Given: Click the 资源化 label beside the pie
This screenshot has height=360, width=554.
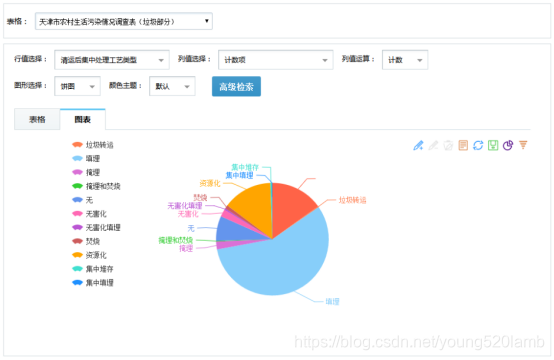Looking at the screenshot, I should (210, 183).
